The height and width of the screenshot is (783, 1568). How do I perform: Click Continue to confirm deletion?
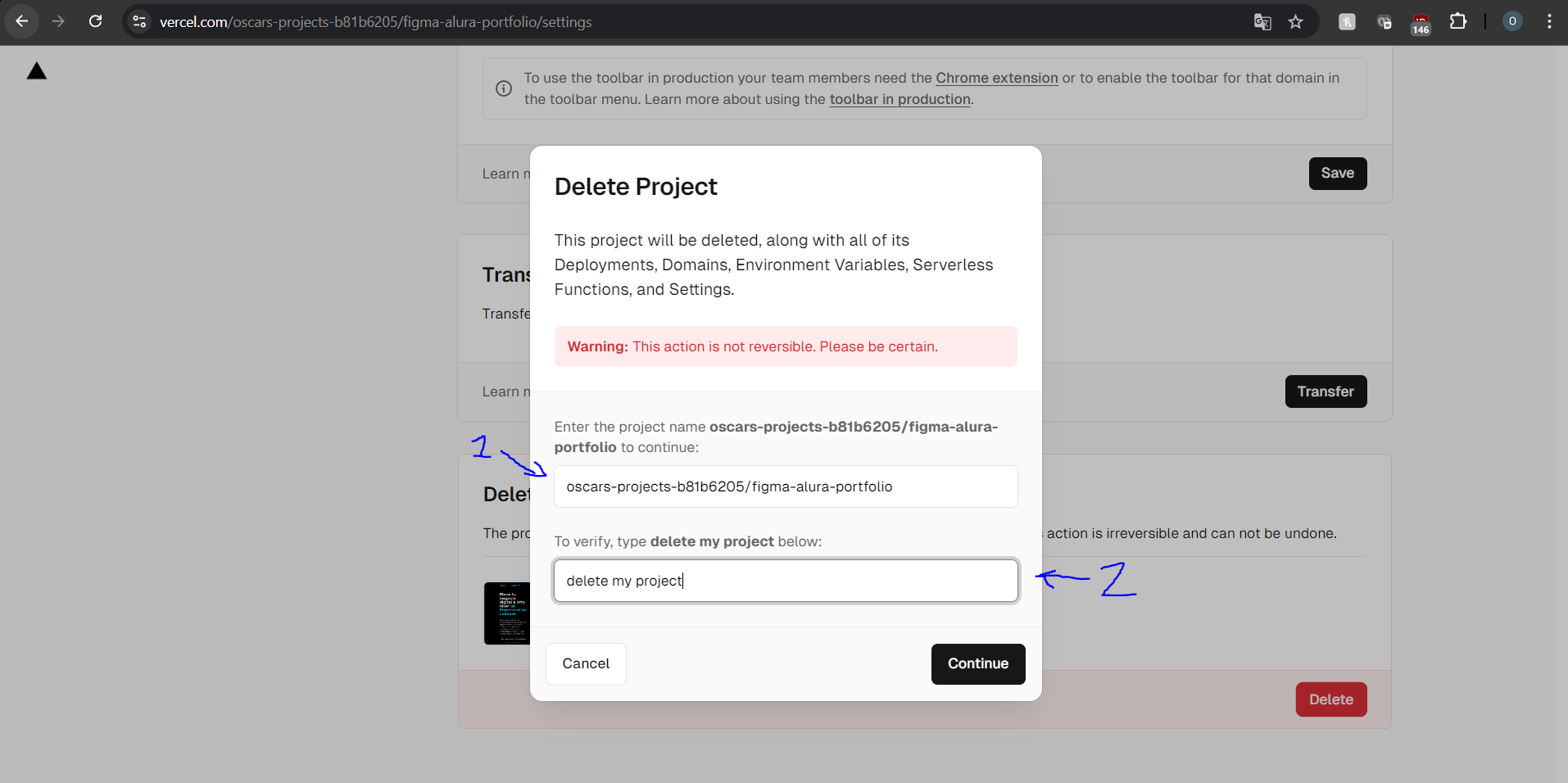tap(978, 663)
